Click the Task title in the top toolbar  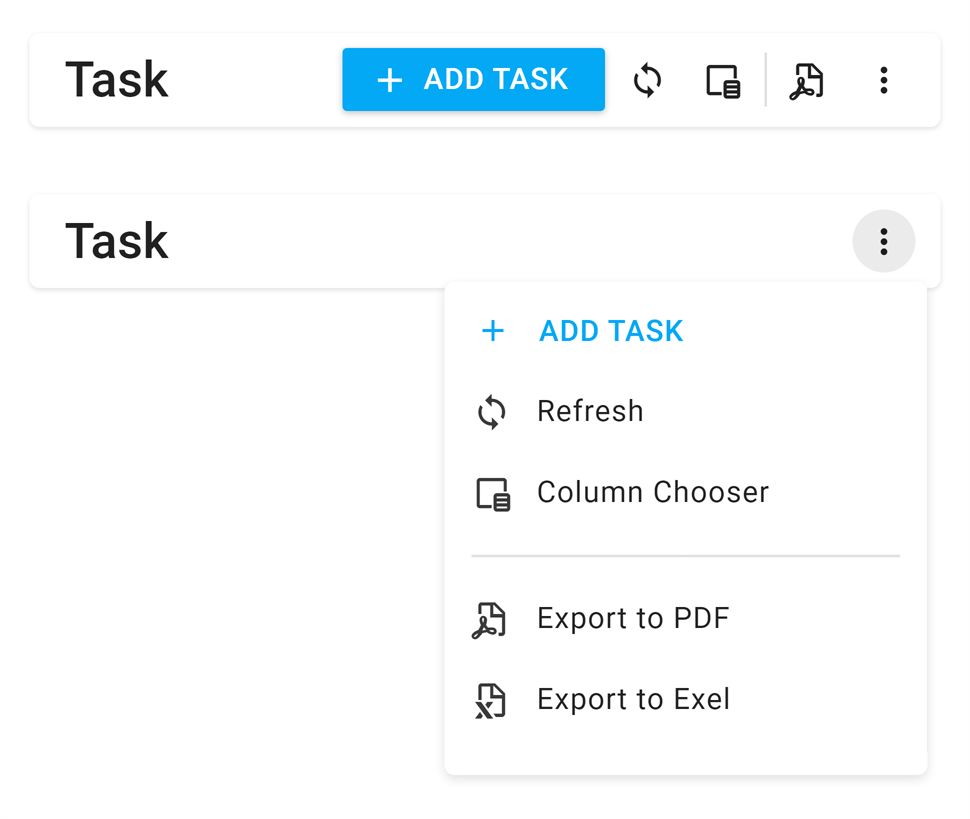(x=116, y=80)
